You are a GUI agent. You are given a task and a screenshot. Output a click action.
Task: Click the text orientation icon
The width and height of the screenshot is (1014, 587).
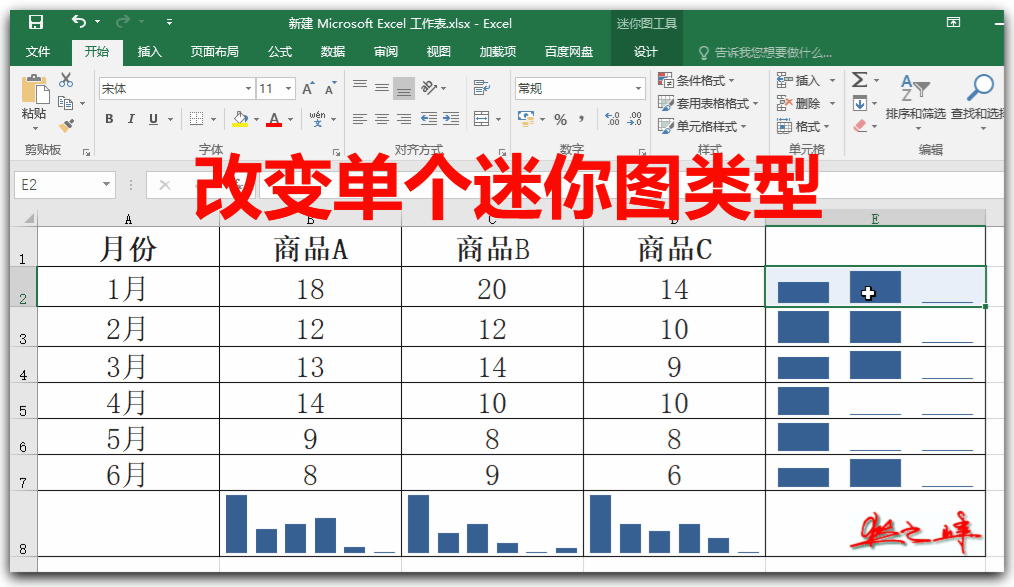[429, 87]
